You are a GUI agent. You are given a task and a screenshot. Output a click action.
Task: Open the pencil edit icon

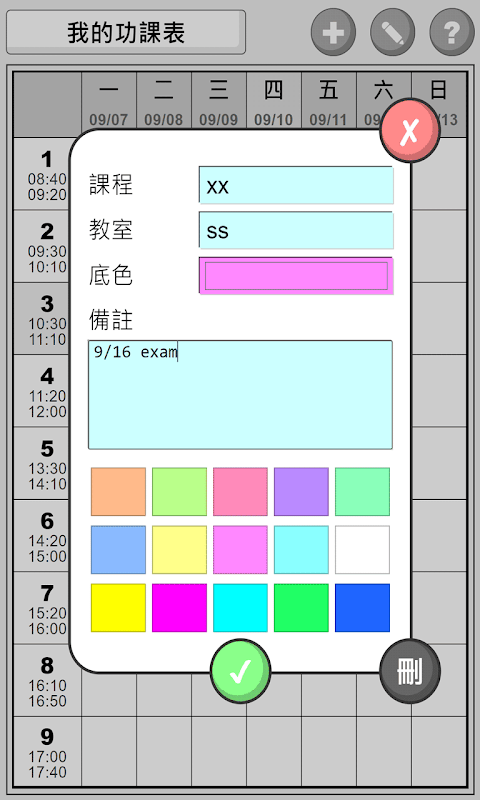[x=393, y=32]
